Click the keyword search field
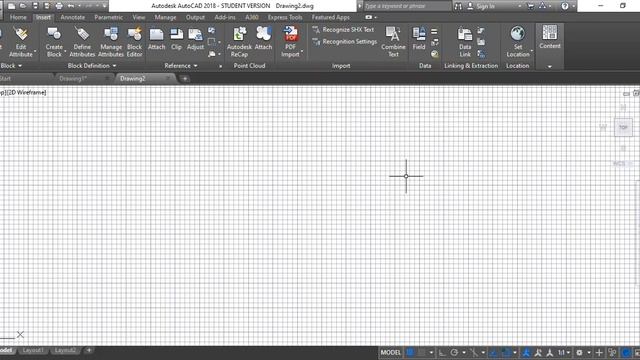The width and height of the screenshot is (640, 360). (407, 6)
